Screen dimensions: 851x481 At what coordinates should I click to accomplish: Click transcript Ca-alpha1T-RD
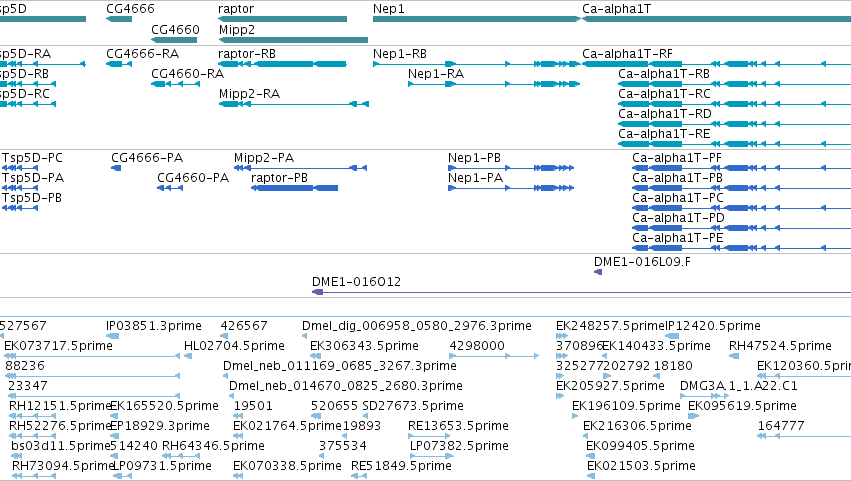tap(665, 114)
